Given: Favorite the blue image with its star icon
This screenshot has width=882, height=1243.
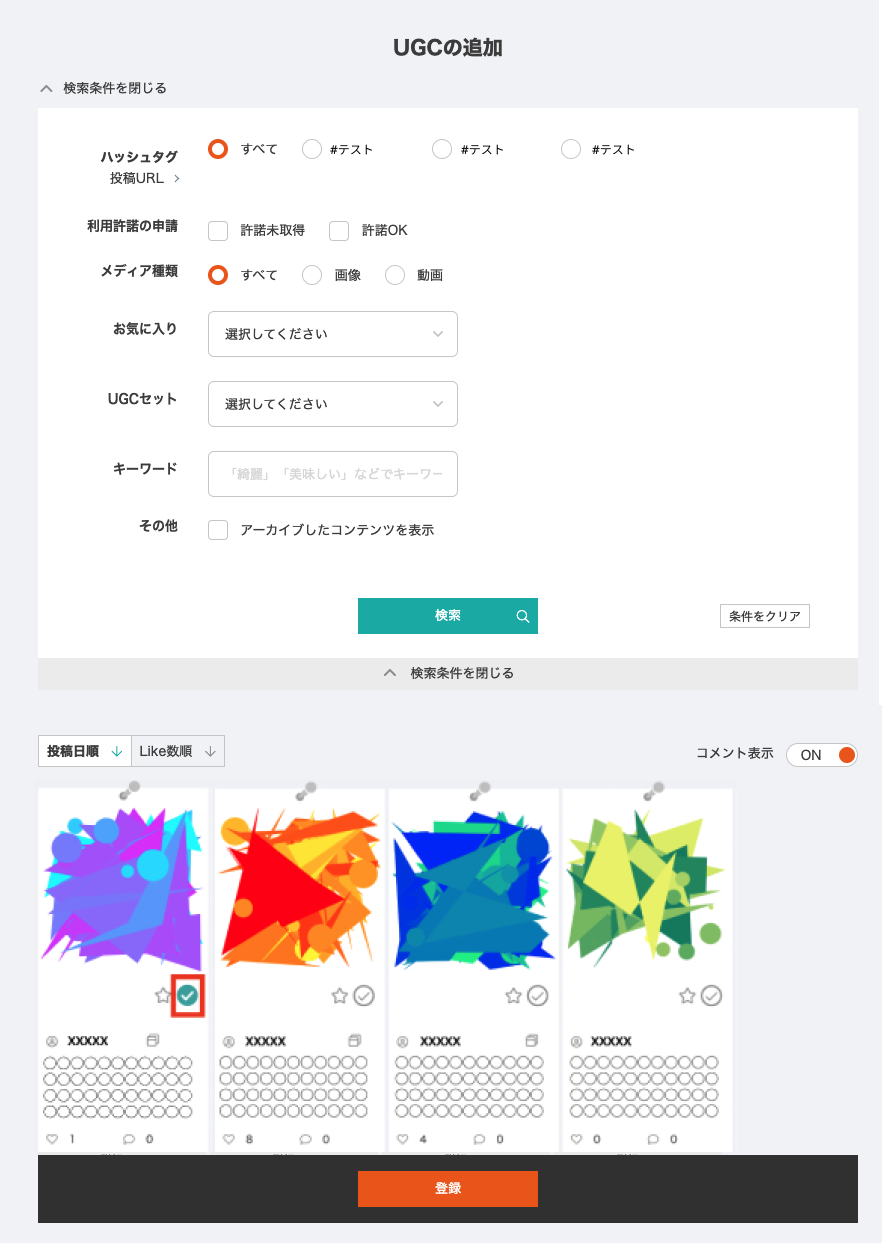Looking at the screenshot, I should tap(513, 995).
